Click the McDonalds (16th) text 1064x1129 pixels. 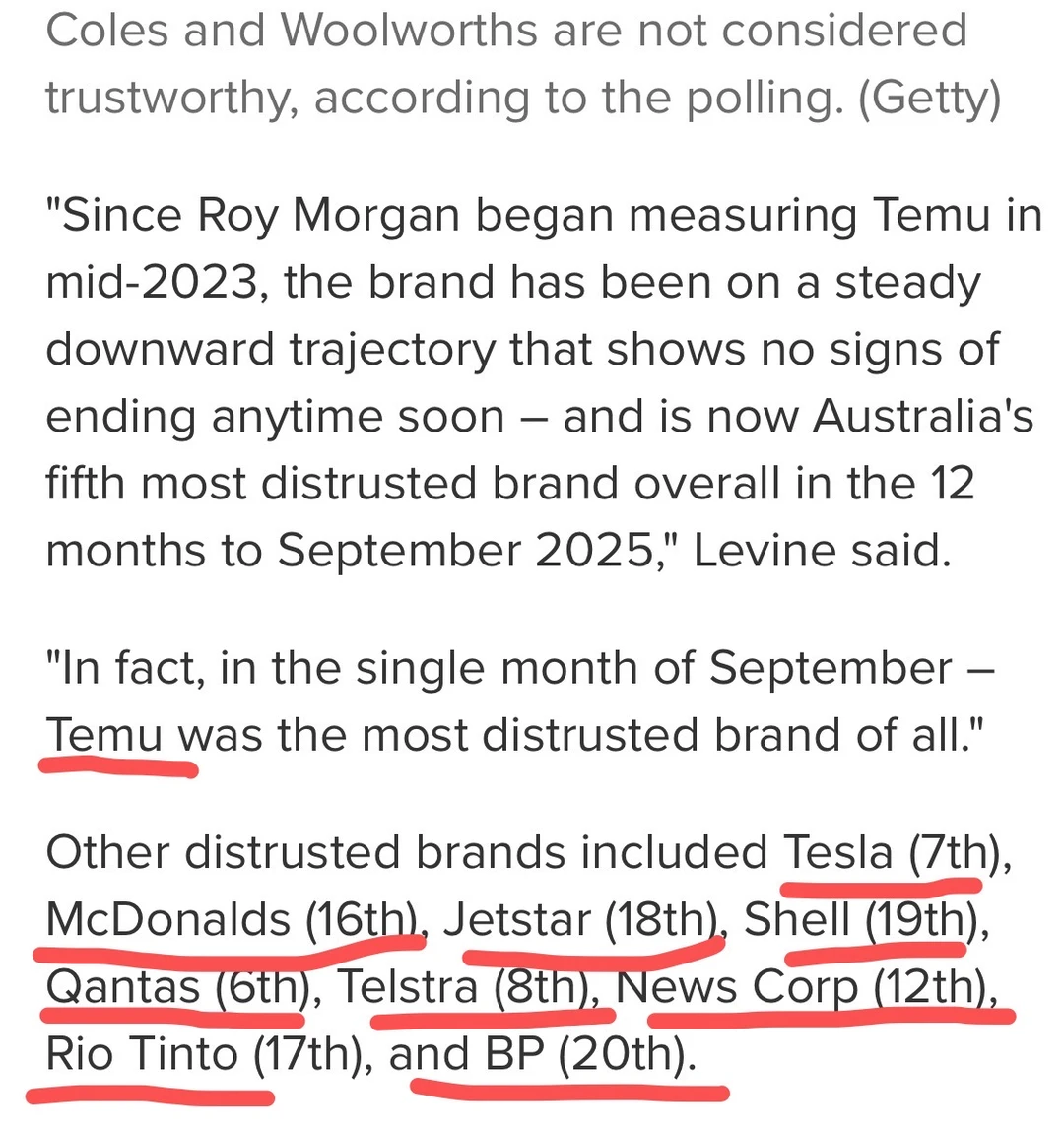click(x=232, y=919)
